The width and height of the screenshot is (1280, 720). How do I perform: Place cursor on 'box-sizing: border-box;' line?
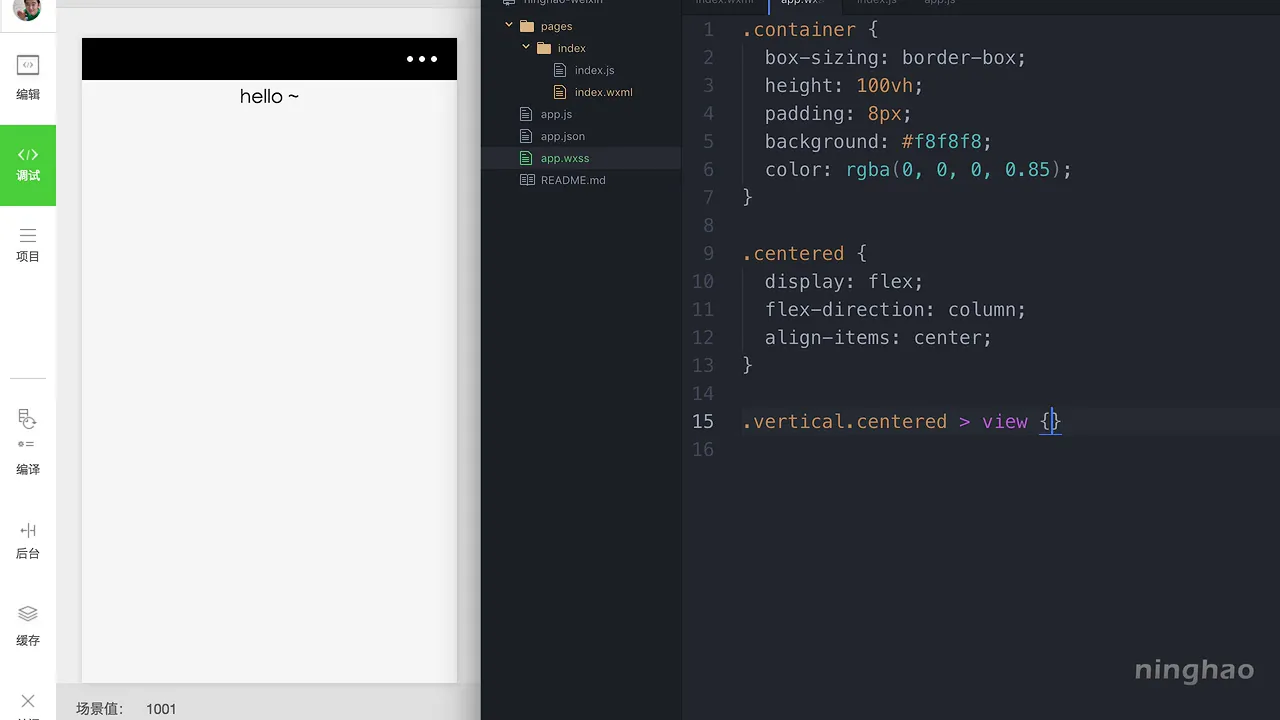tap(895, 58)
